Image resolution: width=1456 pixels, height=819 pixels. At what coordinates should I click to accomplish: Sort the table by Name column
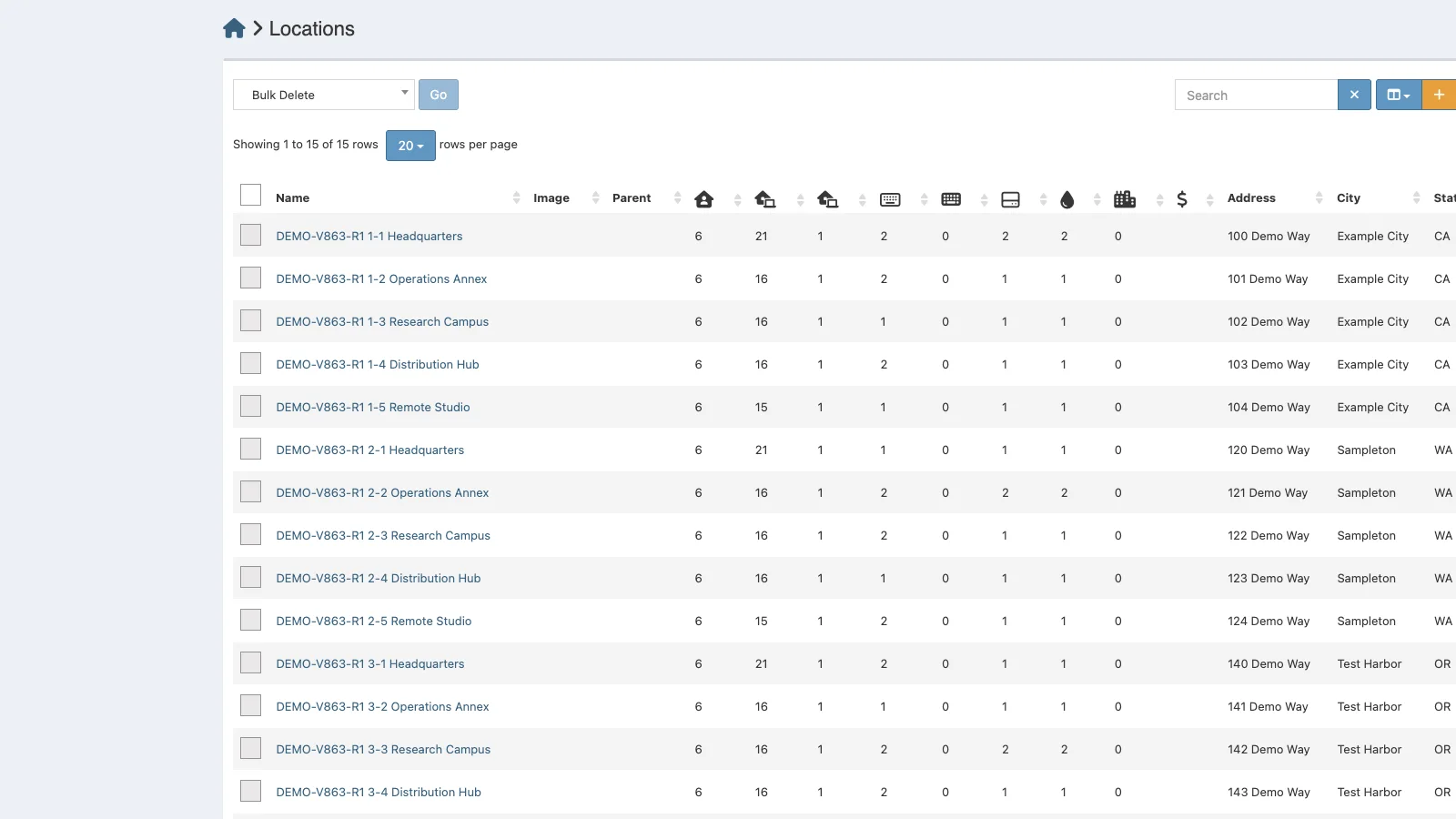[293, 198]
